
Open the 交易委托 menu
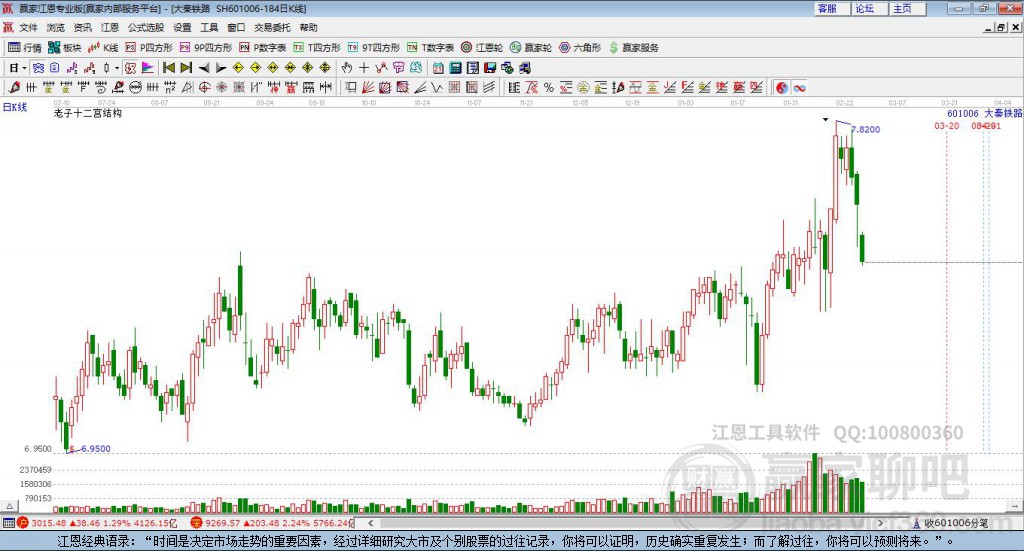(x=272, y=27)
